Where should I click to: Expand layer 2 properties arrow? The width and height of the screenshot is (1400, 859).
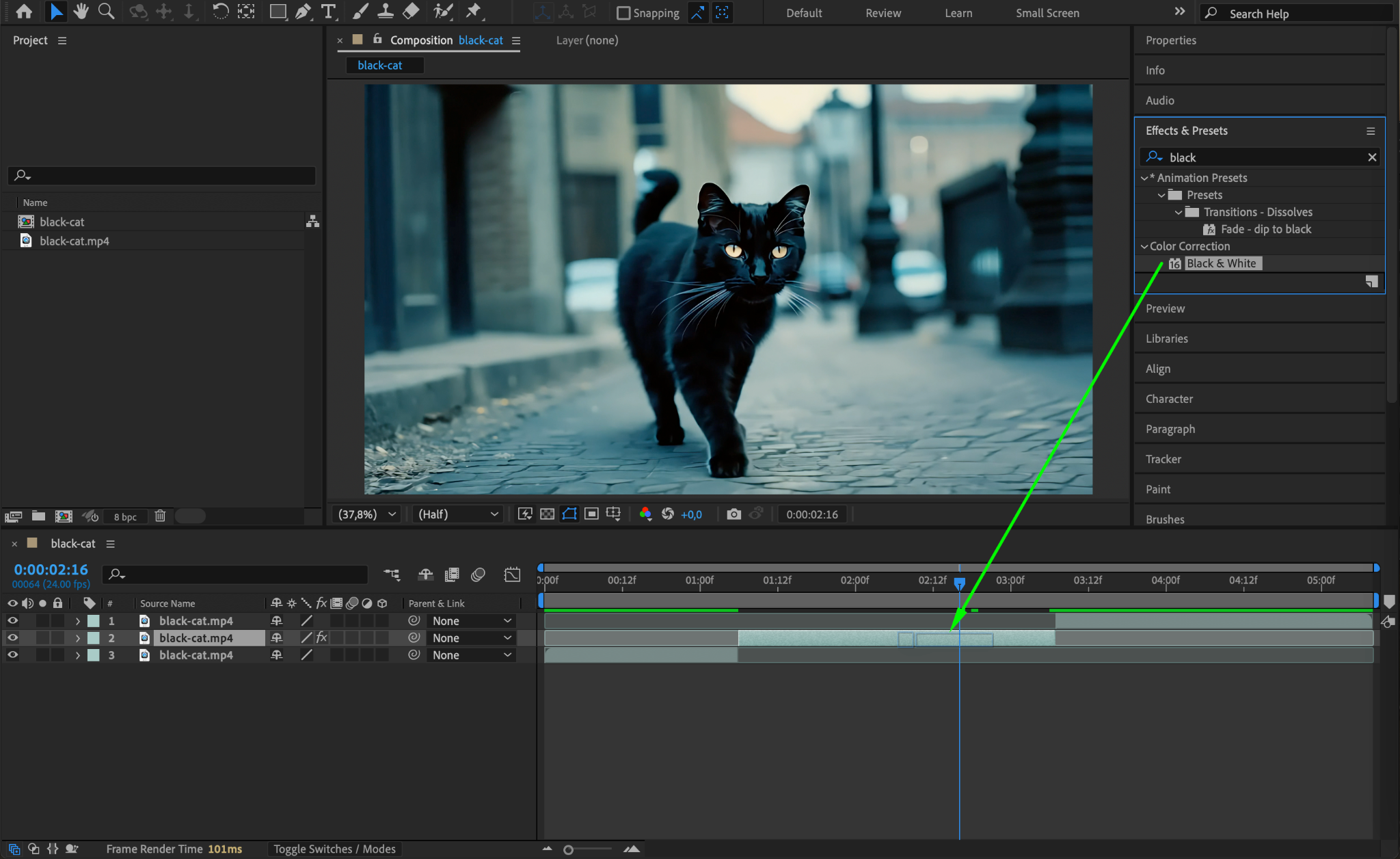pos(78,638)
